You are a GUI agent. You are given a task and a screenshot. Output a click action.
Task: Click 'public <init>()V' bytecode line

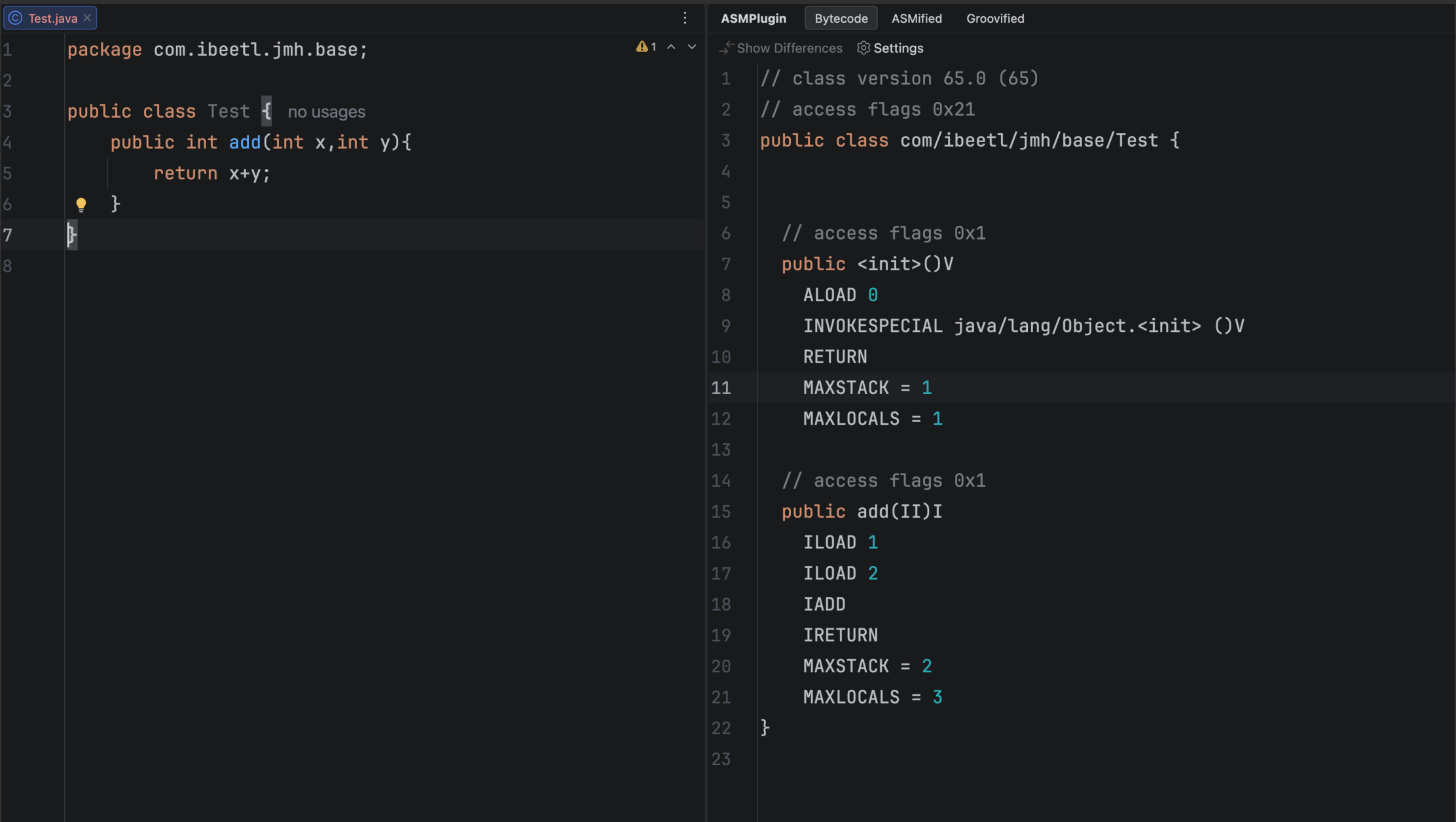[x=867, y=264]
